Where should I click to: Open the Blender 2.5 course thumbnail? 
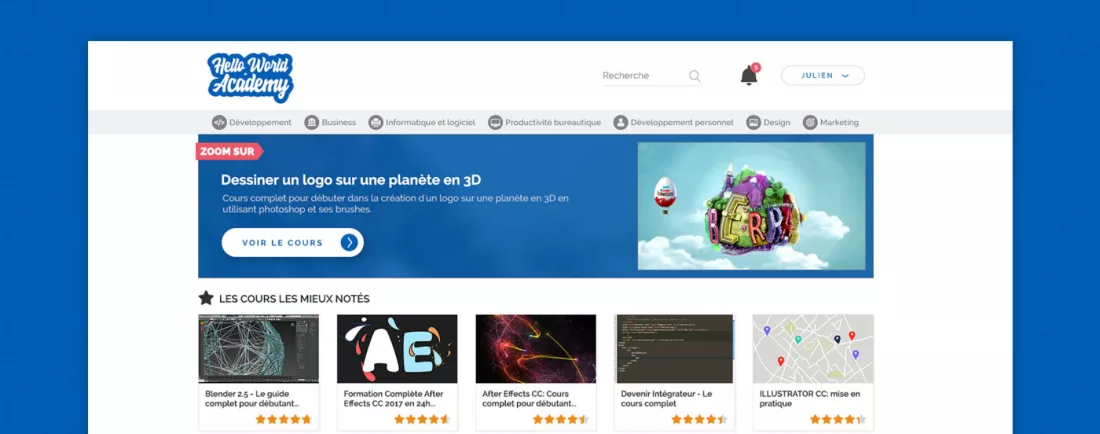point(259,348)
